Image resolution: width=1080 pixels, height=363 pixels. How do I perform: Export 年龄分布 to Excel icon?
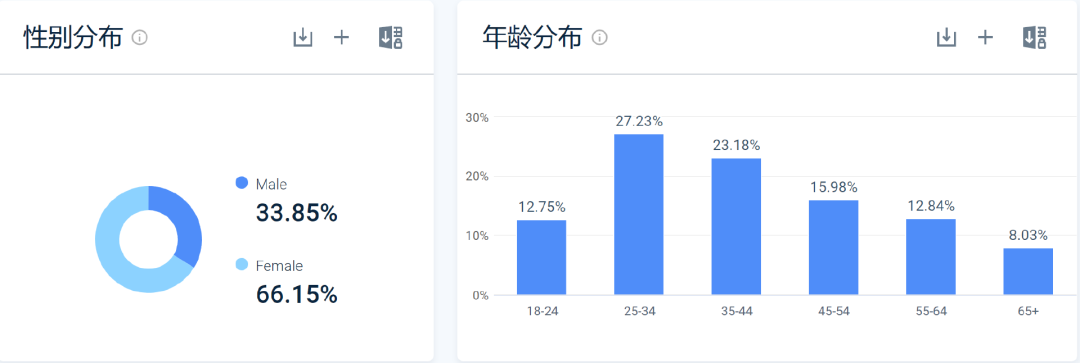click(1035, 38)
